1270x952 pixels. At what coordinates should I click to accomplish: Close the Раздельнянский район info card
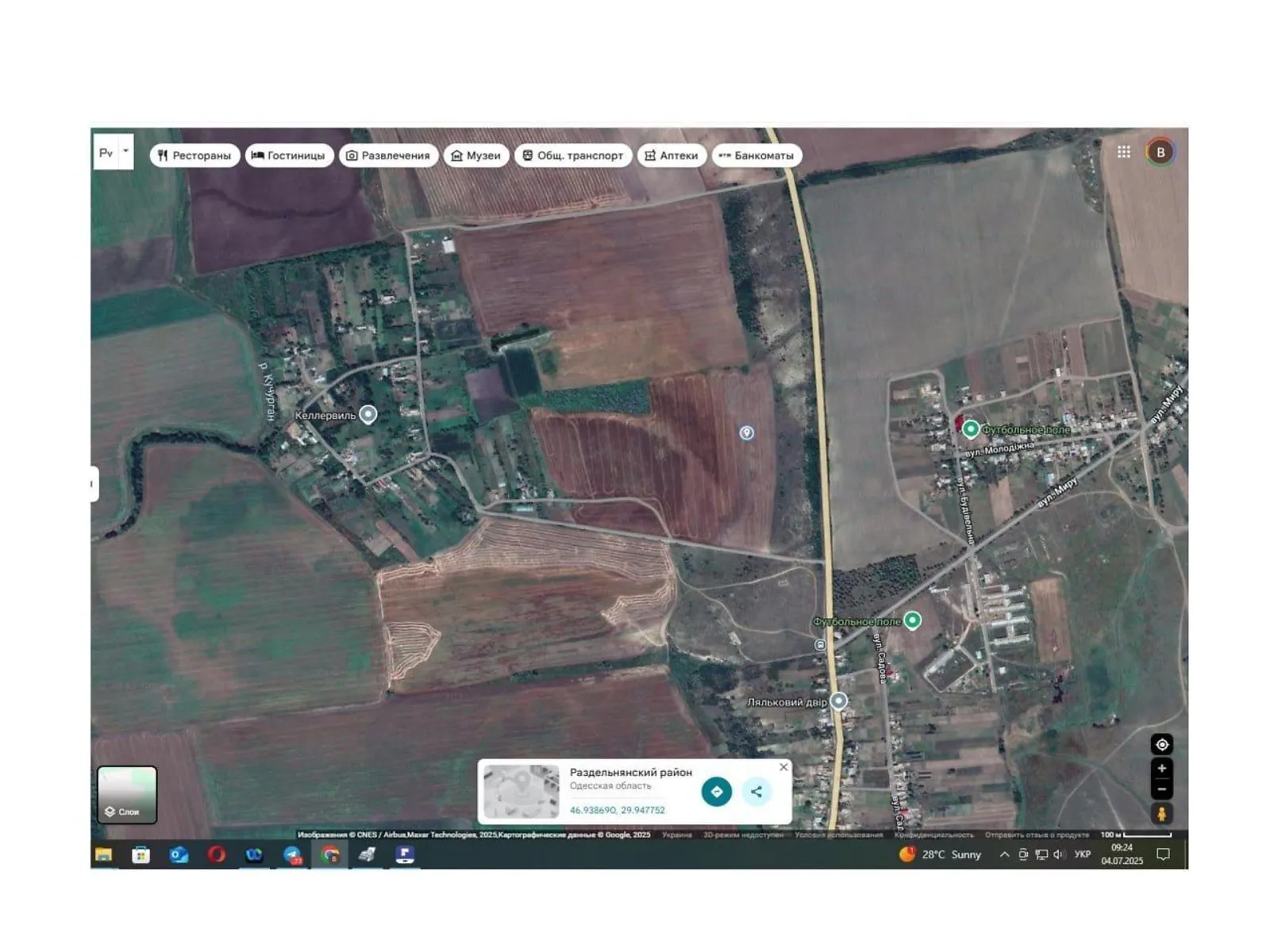[783, 767]
